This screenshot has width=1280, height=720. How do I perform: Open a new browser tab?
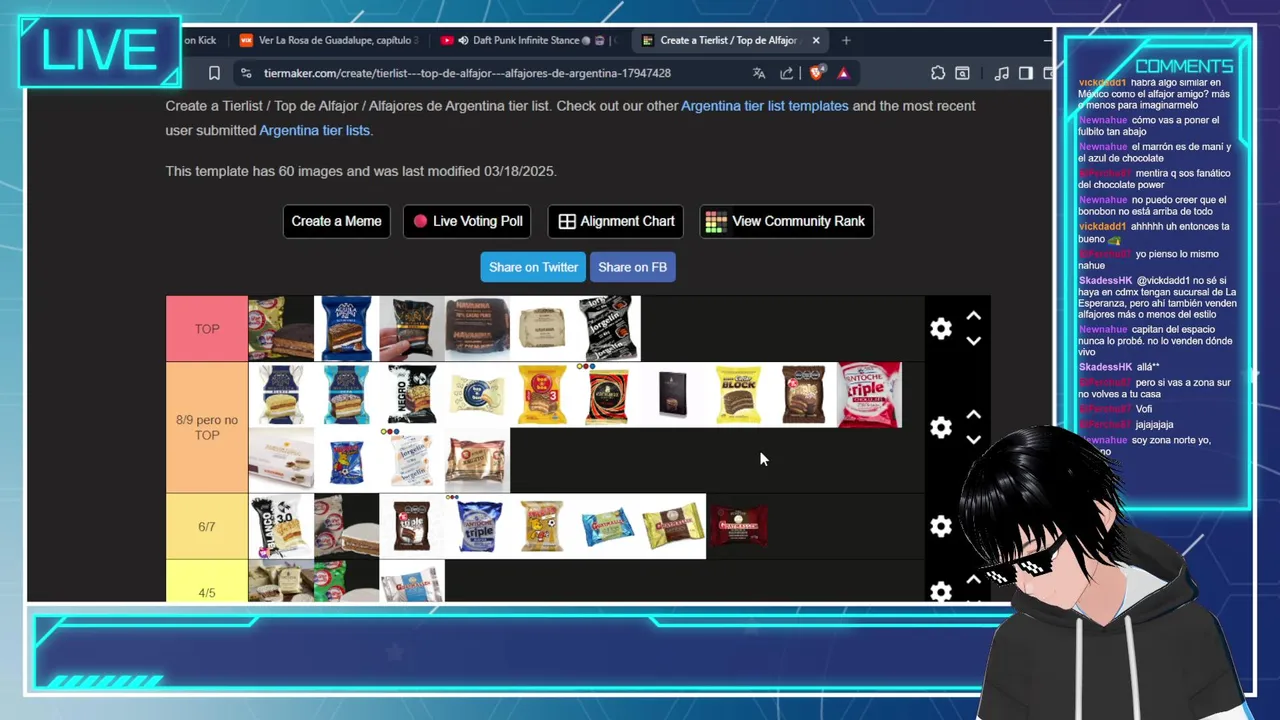[x=846, y=40]
